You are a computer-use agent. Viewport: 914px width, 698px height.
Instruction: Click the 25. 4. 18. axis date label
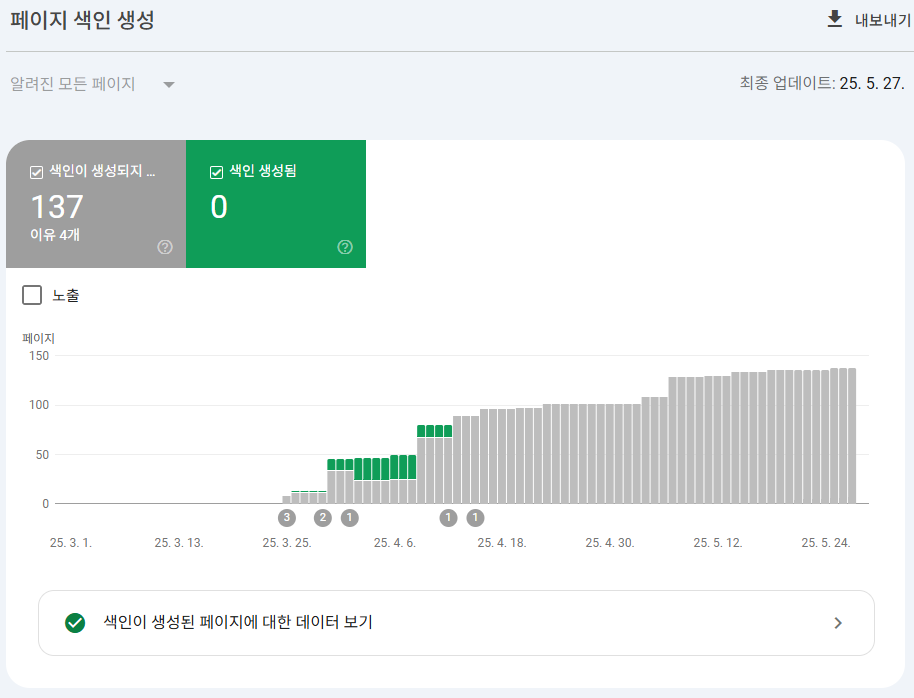click(501, 543)
